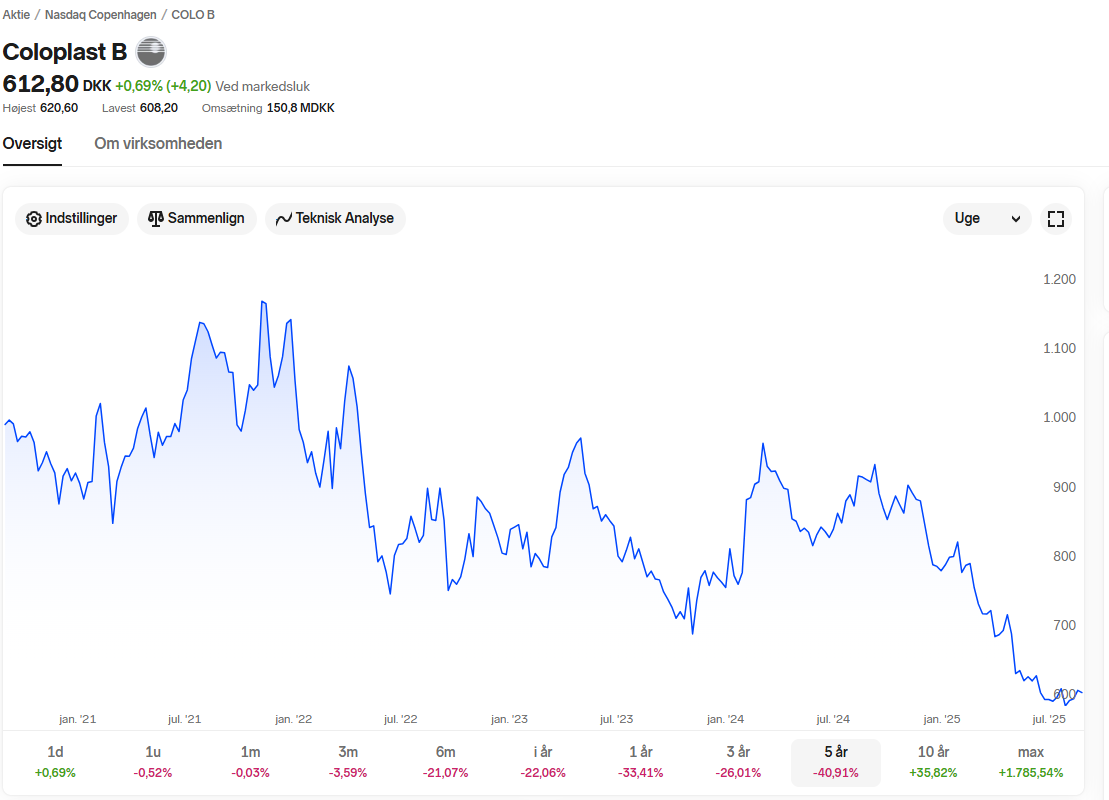Screen dimensions: 1109x800
Task: Click the COLO B breadcrumb
Action: tap(193, 15)
